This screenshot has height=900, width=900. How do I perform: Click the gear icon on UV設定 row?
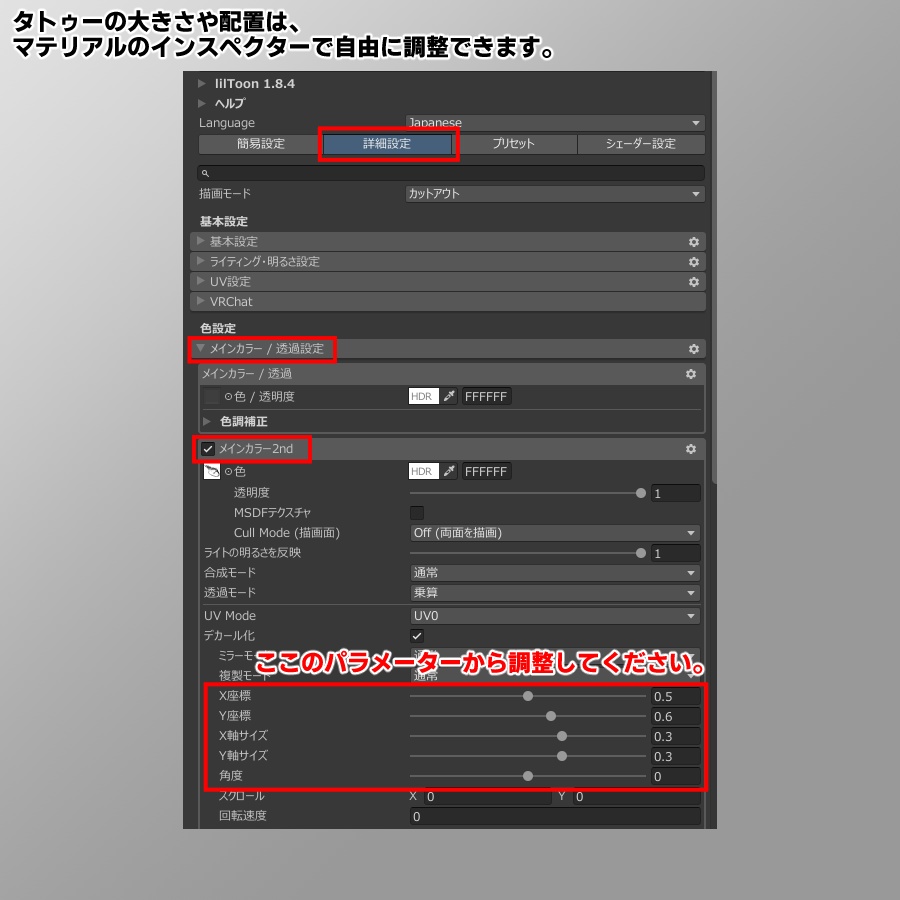[x=693, y=281]
